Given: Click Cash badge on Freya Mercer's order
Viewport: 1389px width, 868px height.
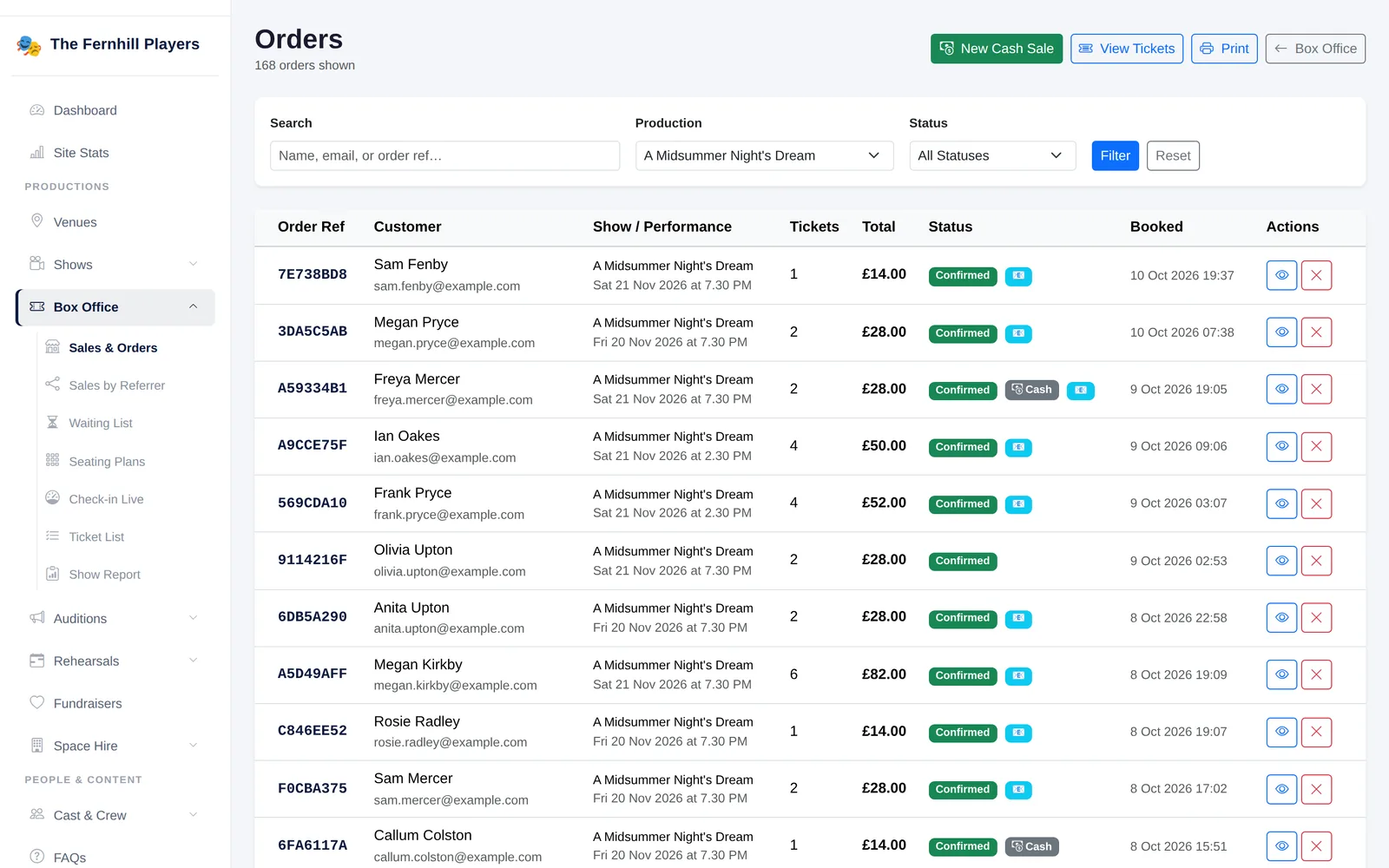Looking at the screenshot, I should (x=1031, y=390).
